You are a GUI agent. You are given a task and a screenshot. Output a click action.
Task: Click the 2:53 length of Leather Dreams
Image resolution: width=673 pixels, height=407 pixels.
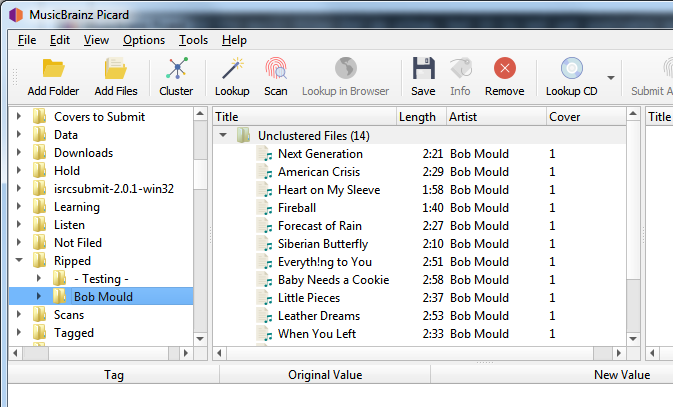click(x=433, y=316)
